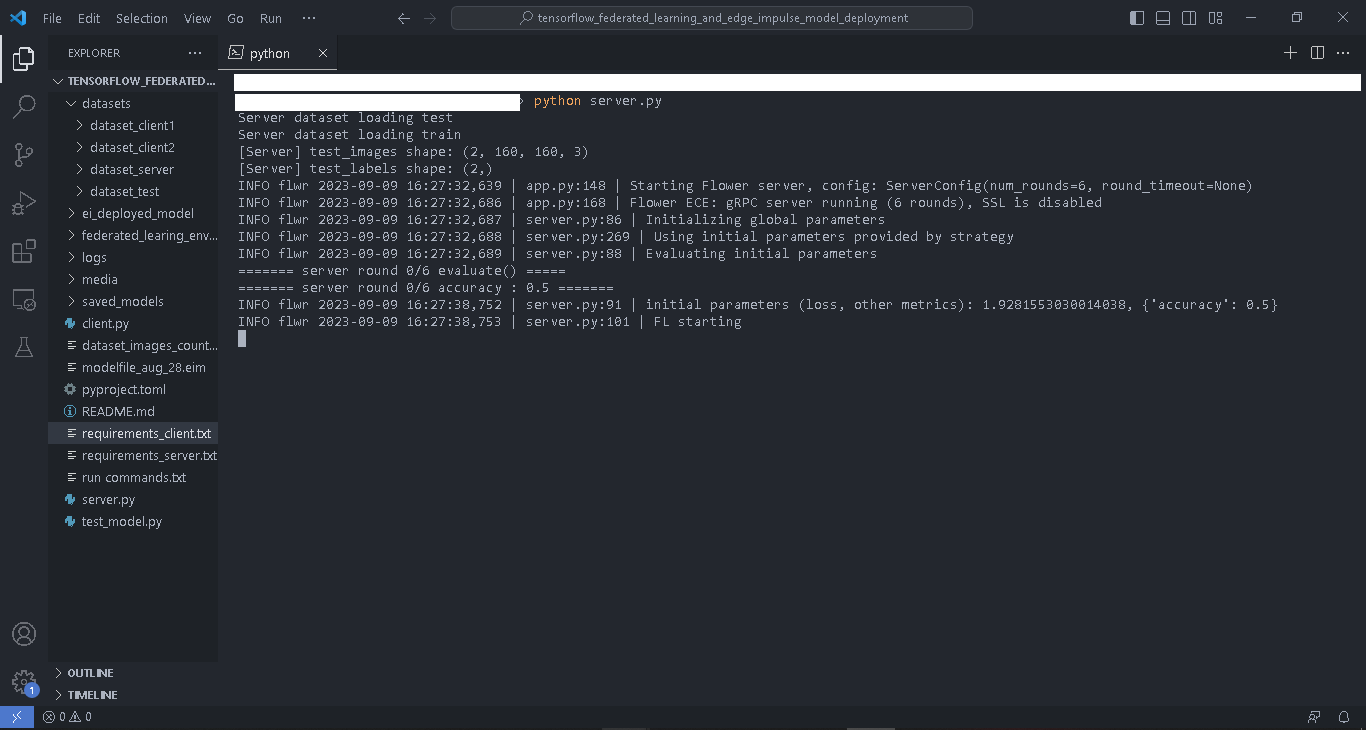Screen dimensions: 1366x730
Task: Open the Selection menu
Action: tap(142, 18)
